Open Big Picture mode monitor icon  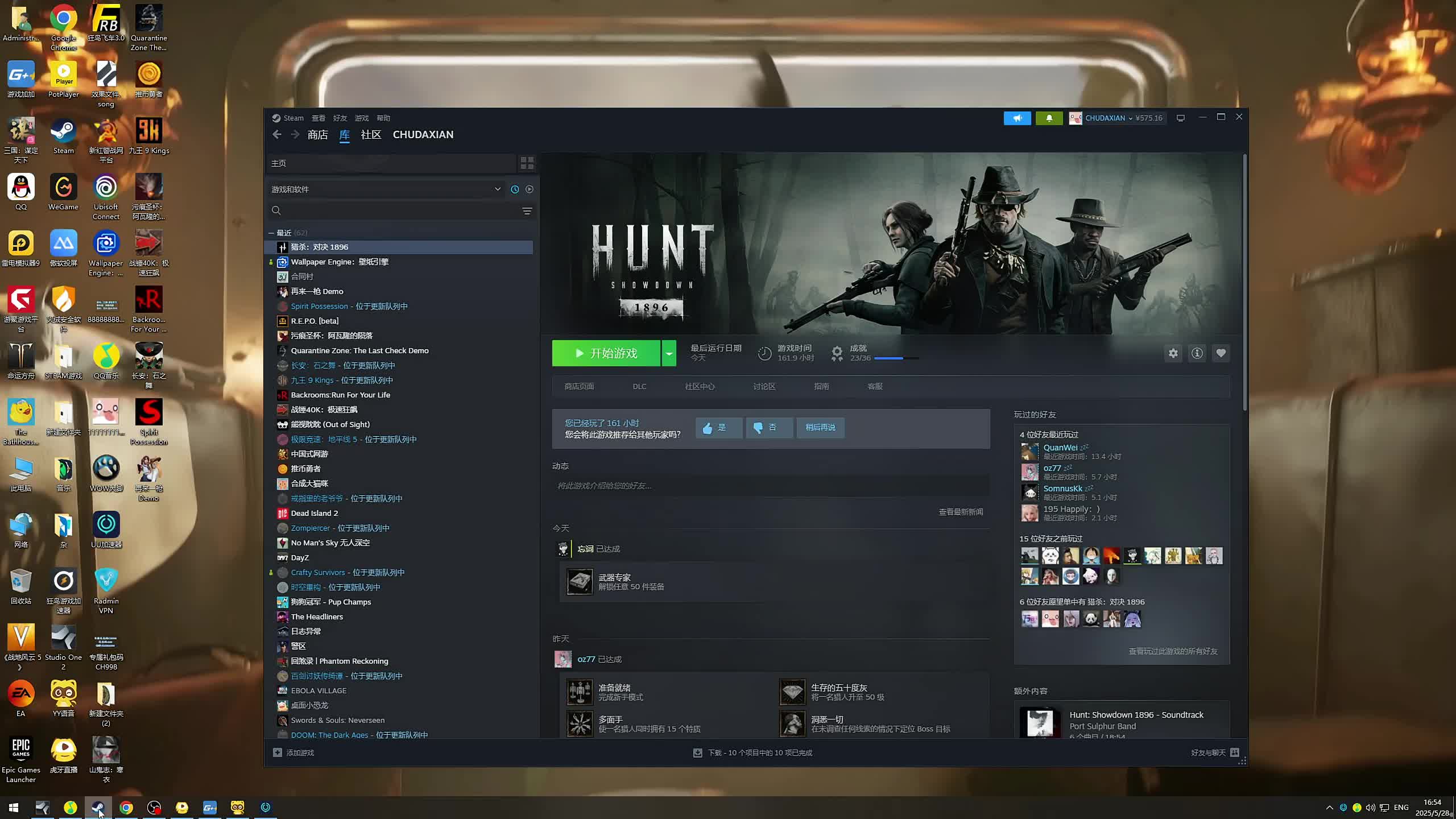[x=1181, y=118]
